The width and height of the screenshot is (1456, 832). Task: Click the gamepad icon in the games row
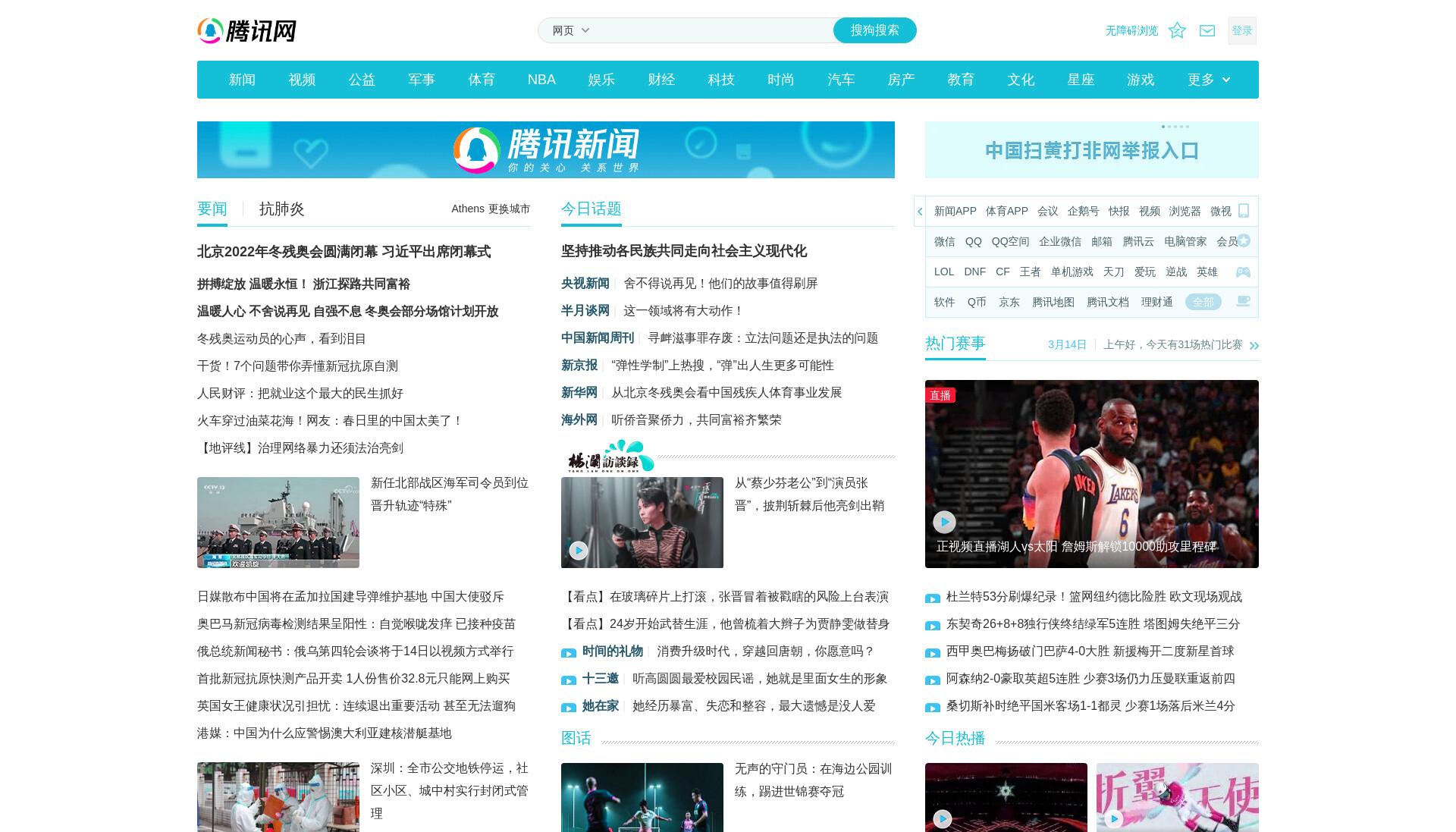tap(1244, 272)
